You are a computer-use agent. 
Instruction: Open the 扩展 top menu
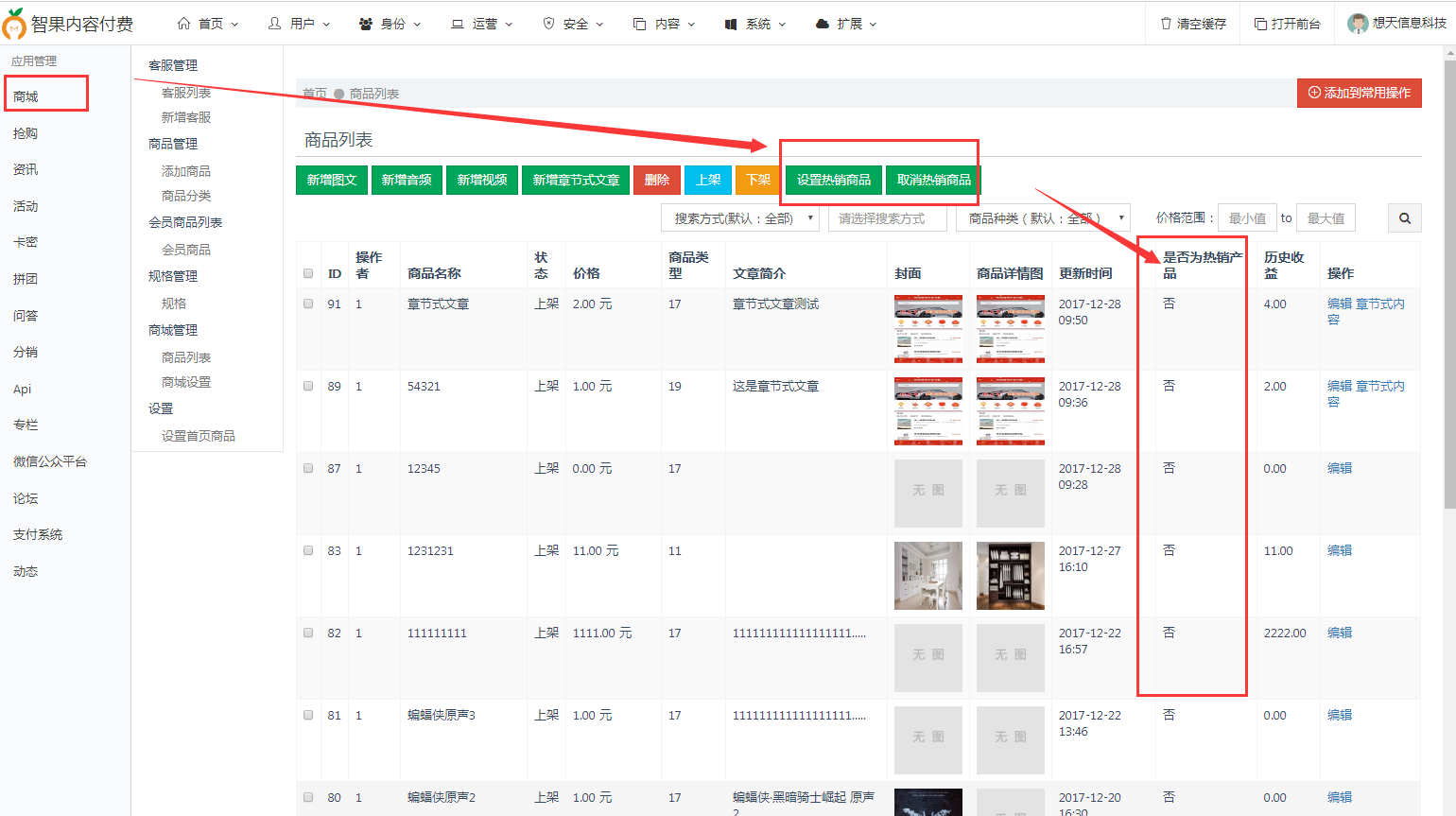point(846,24)
